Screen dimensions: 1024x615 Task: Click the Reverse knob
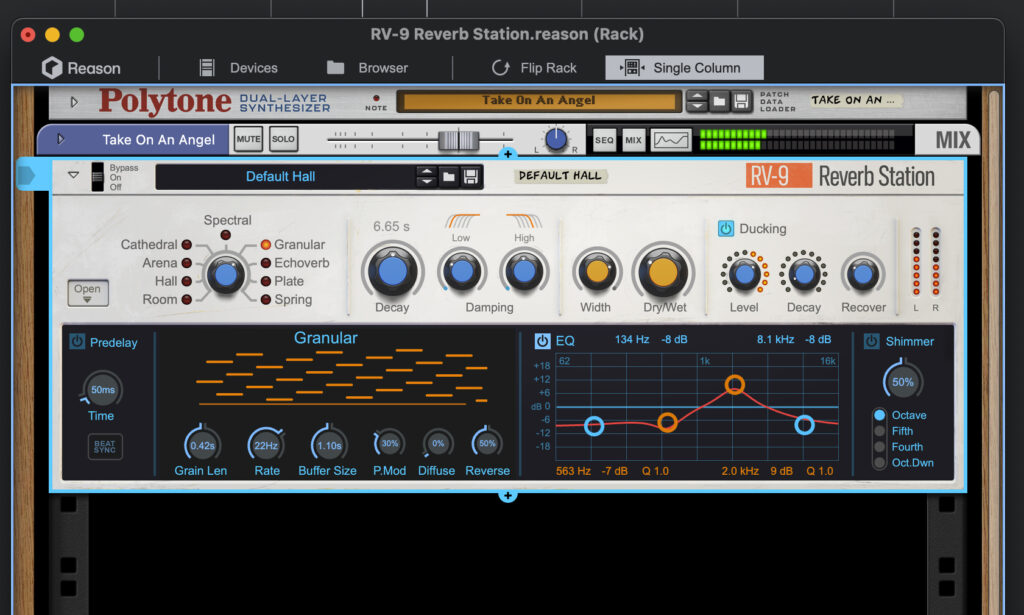tap(487, 444)
